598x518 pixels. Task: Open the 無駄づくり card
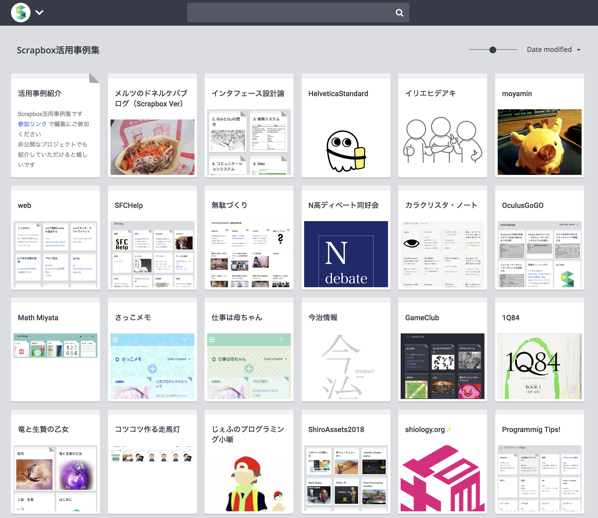point(249,238)
